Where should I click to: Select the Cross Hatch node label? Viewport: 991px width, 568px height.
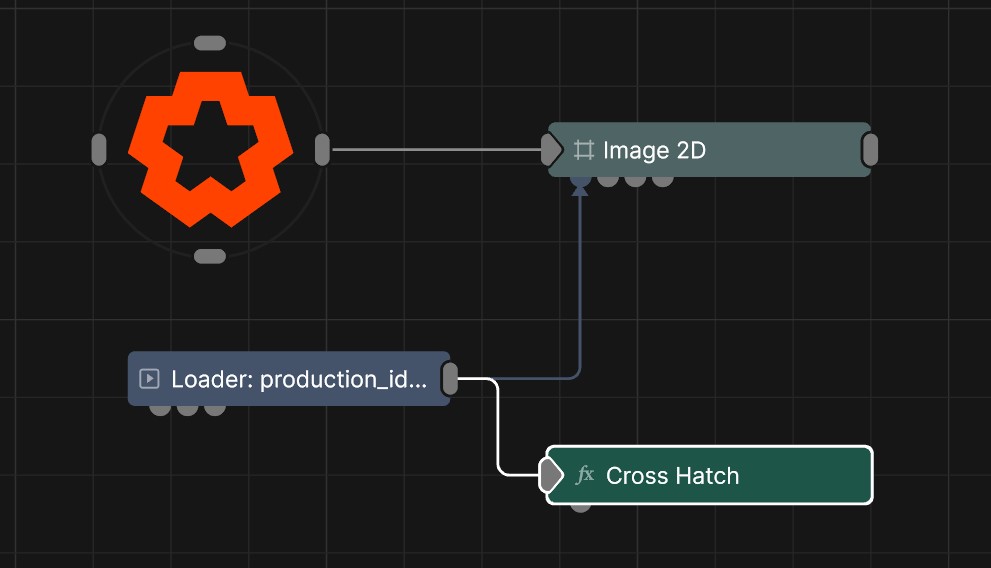pos(672,475)
